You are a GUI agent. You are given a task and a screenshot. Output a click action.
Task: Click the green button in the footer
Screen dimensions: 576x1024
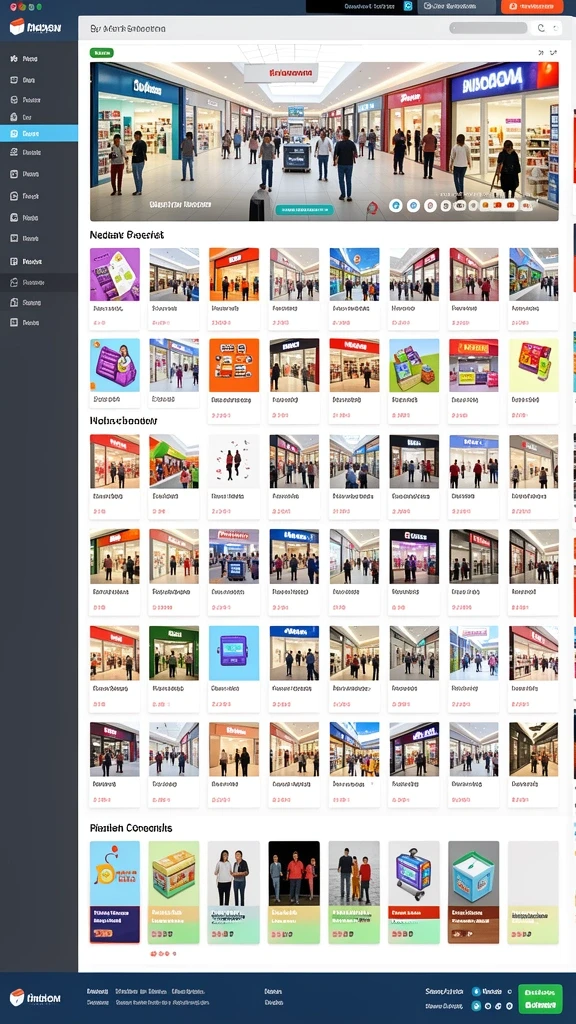tap(540, 999)
